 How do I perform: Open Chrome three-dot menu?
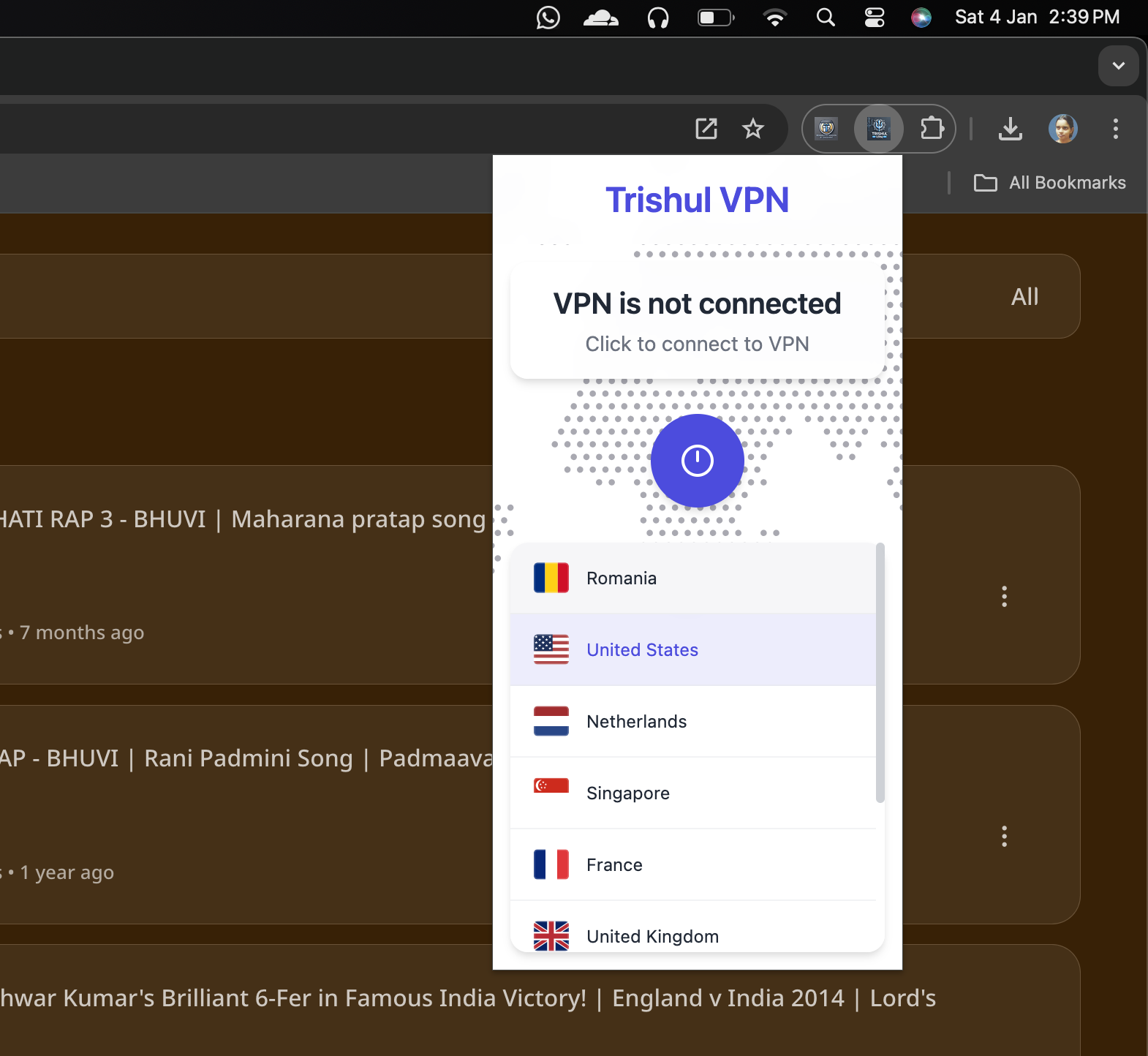1116,129
